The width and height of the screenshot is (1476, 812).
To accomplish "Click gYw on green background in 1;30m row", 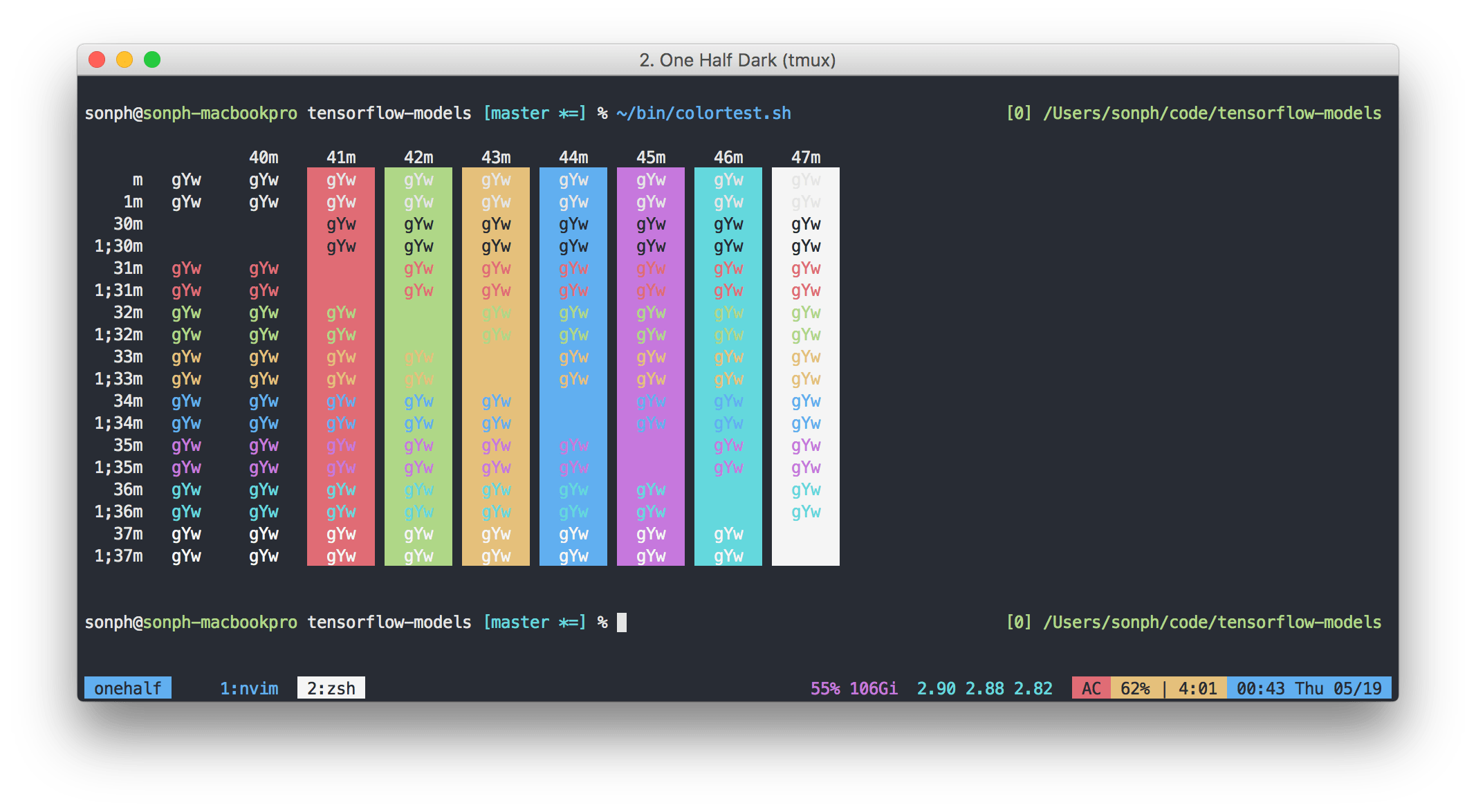I will 418,247.
